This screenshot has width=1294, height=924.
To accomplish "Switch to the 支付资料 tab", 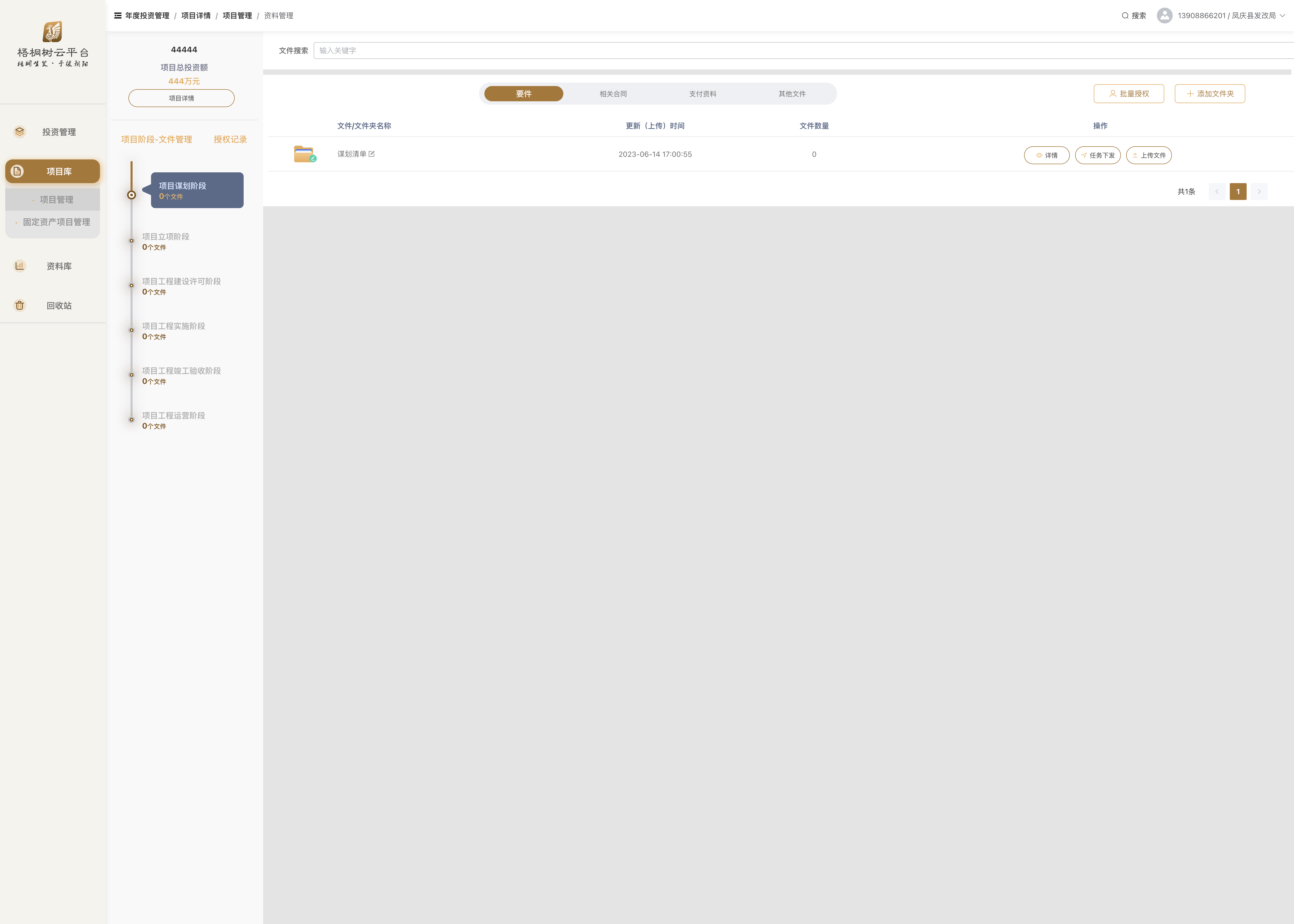I will point(702,94).
